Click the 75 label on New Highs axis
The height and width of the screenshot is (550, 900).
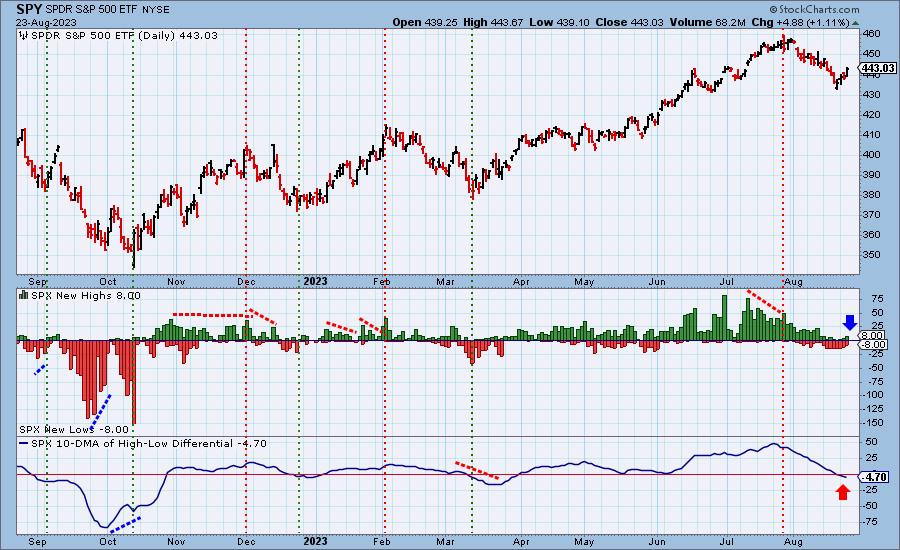877,299
